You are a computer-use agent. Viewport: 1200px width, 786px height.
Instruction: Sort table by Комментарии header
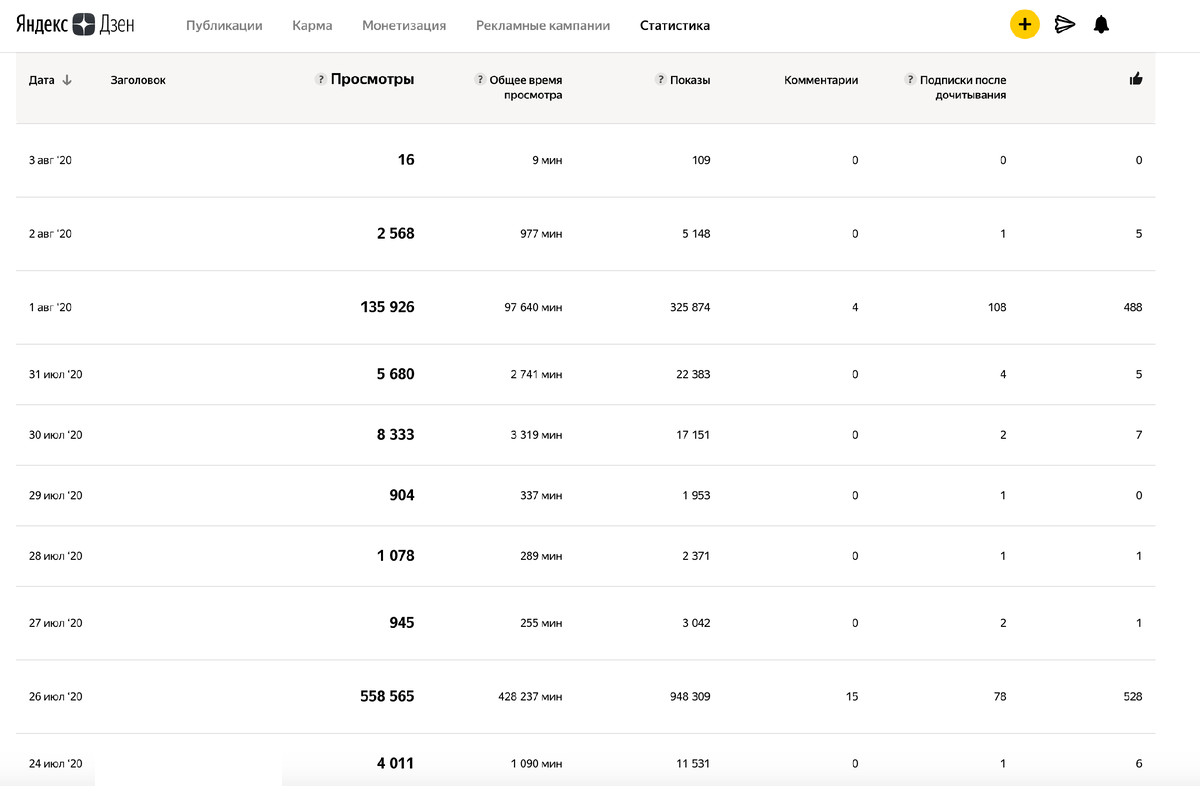pos(821,80)
